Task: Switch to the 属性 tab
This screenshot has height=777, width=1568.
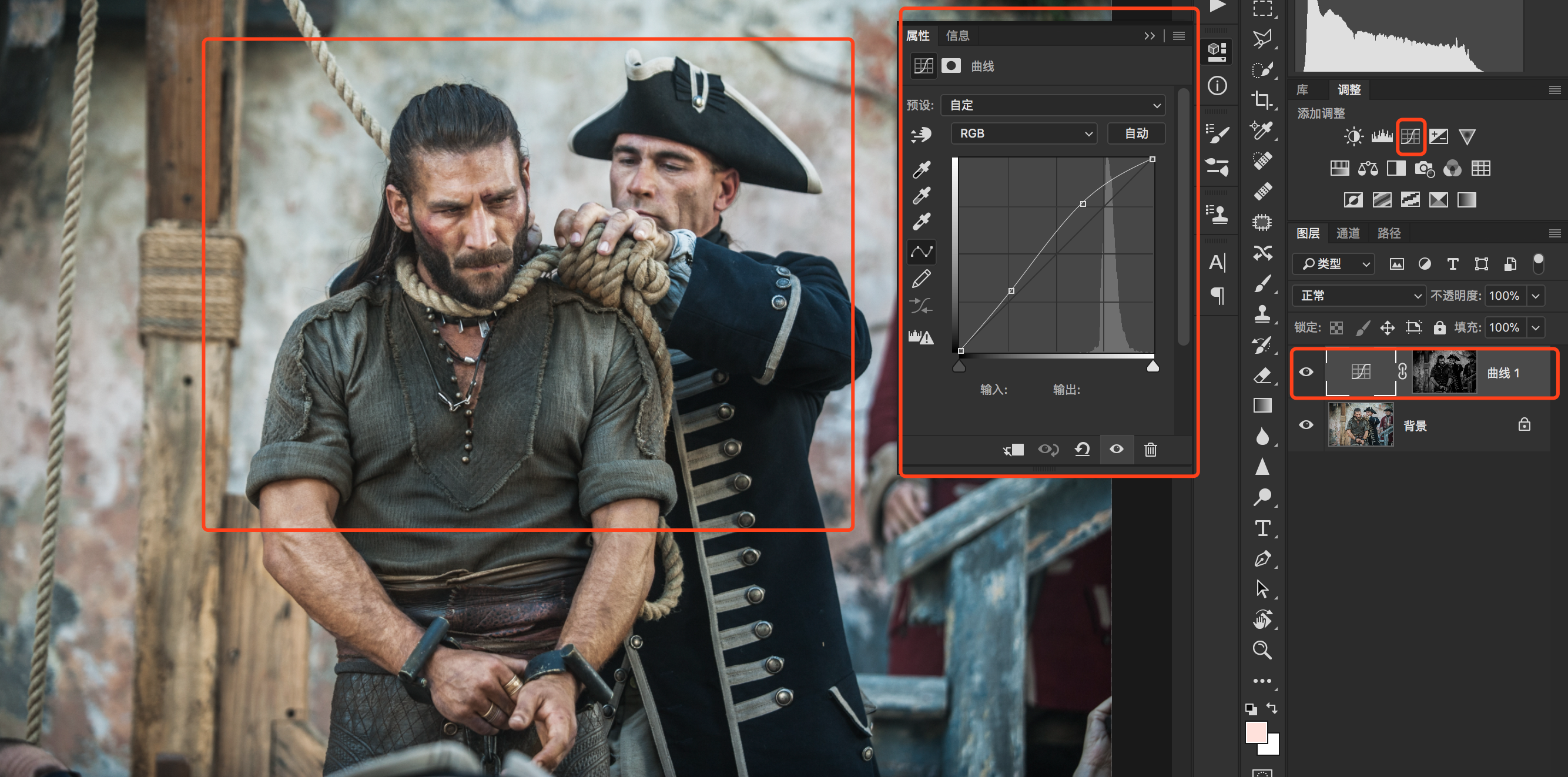Action: (x=918, y=36)
